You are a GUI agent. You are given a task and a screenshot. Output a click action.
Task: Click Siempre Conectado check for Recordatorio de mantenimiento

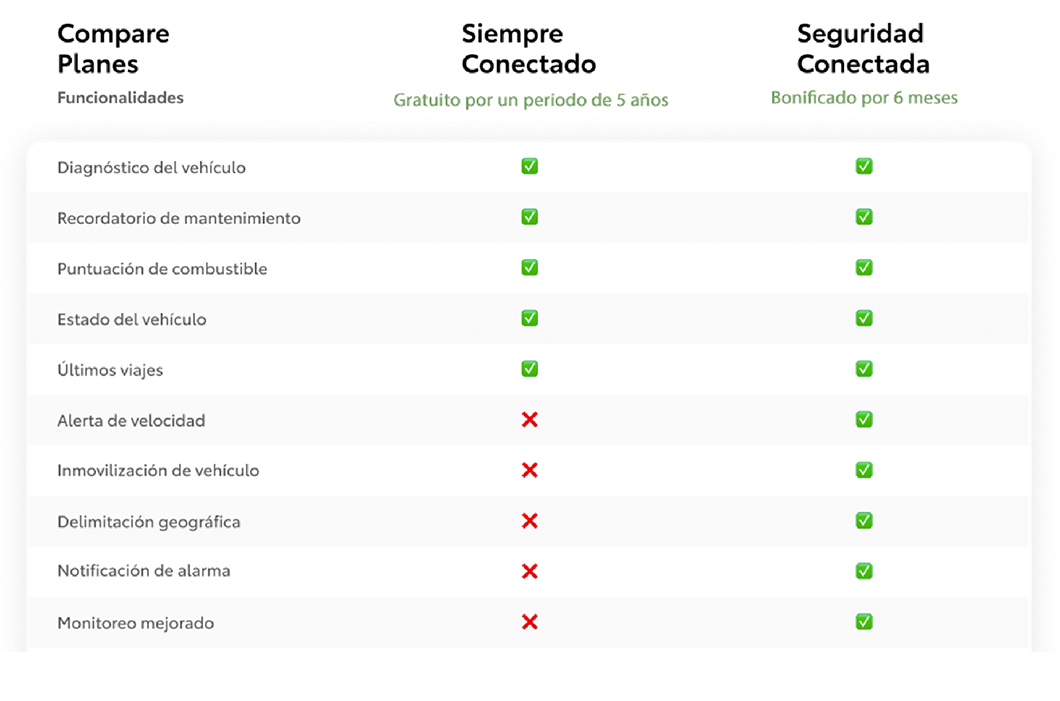(530, 217)
